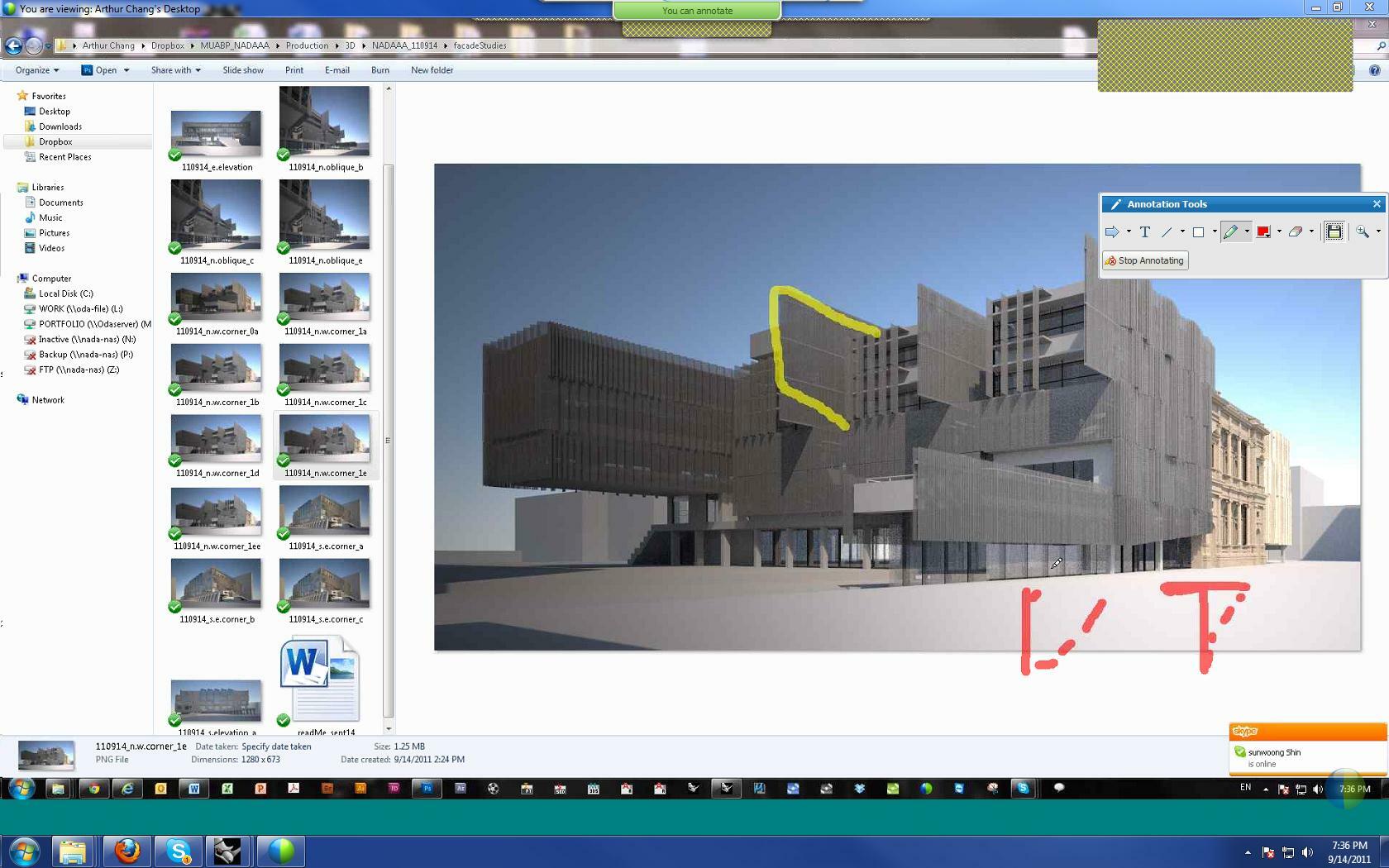Show hidden icons in local system tray
The height and width of the screenshot is (868, 1389).
point(1248,852)
